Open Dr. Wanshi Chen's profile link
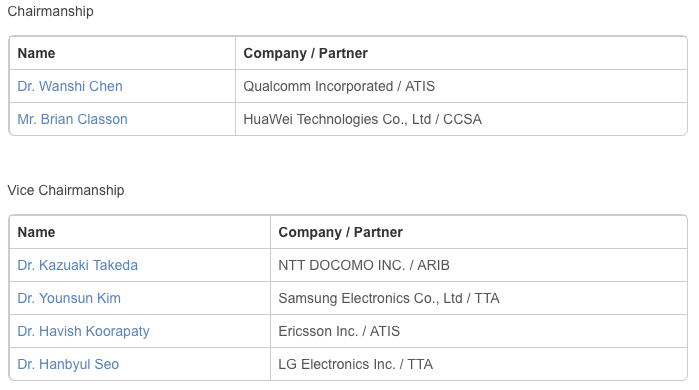 70,86
